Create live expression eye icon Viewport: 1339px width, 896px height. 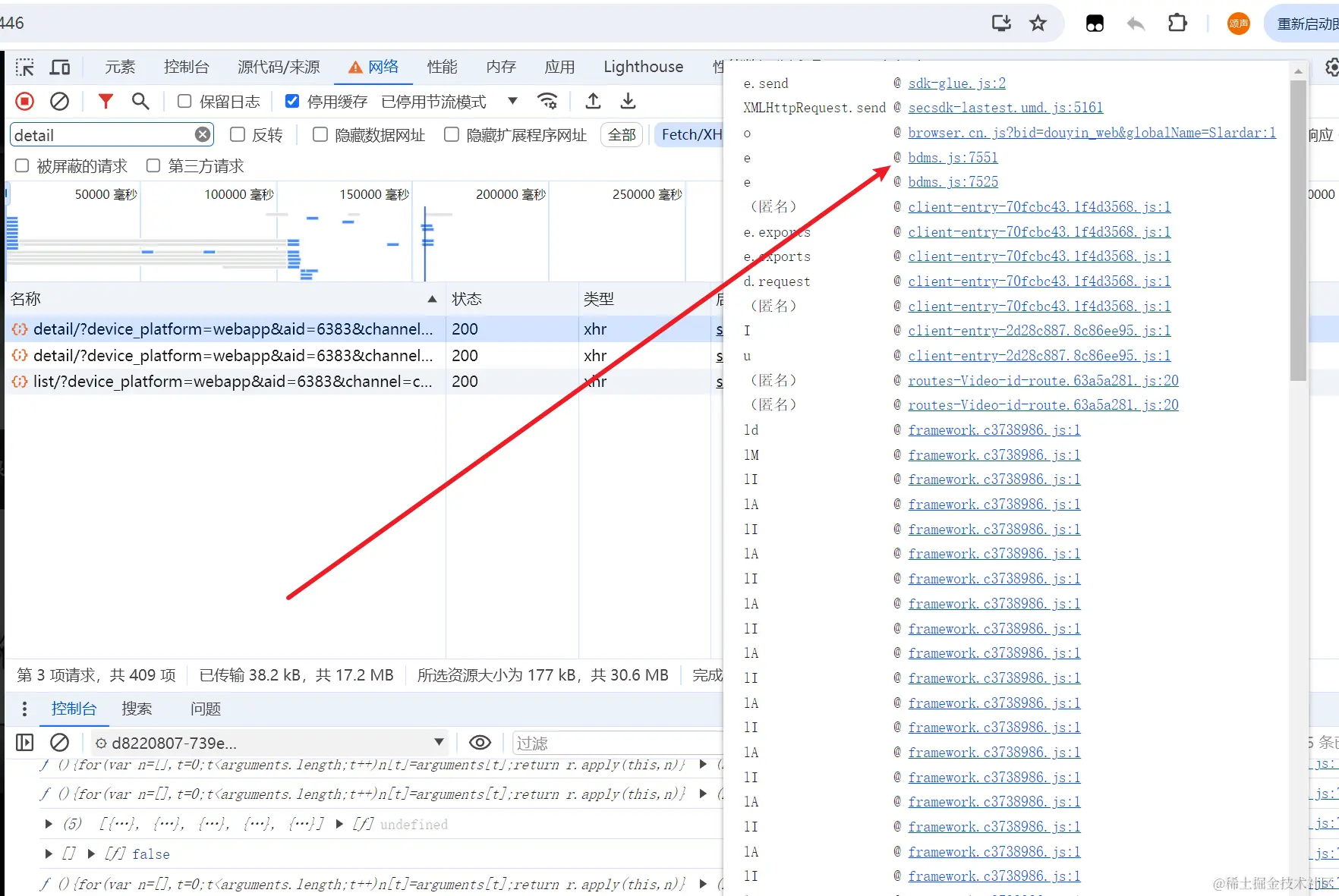coord(480,743)
